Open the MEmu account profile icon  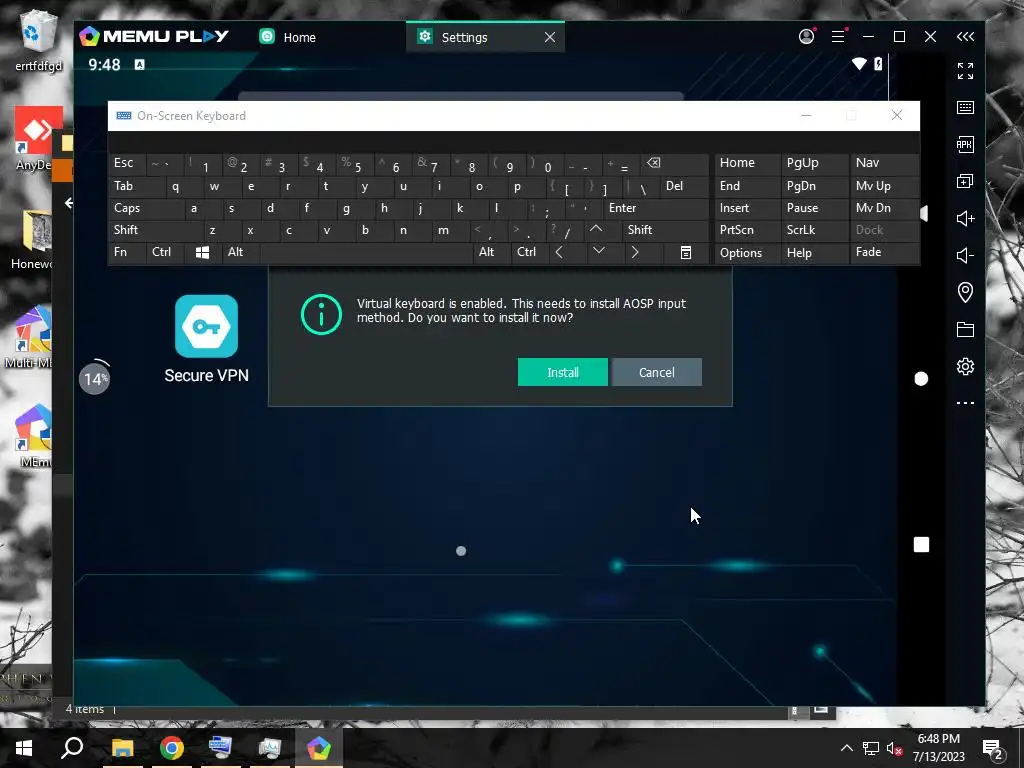[807, 37]
